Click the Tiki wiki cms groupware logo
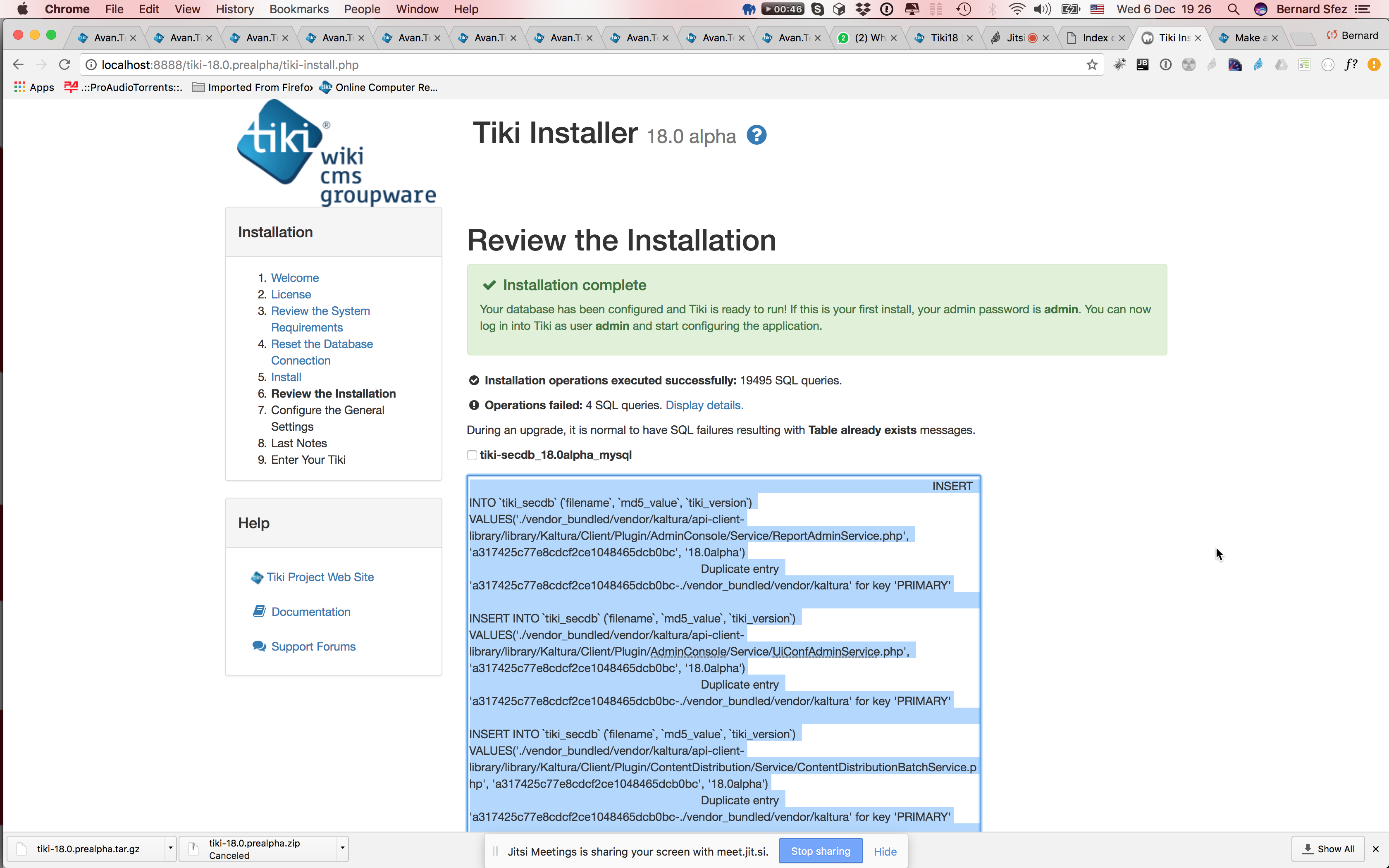The image size is (1389, 868). [x=337, y=153]
